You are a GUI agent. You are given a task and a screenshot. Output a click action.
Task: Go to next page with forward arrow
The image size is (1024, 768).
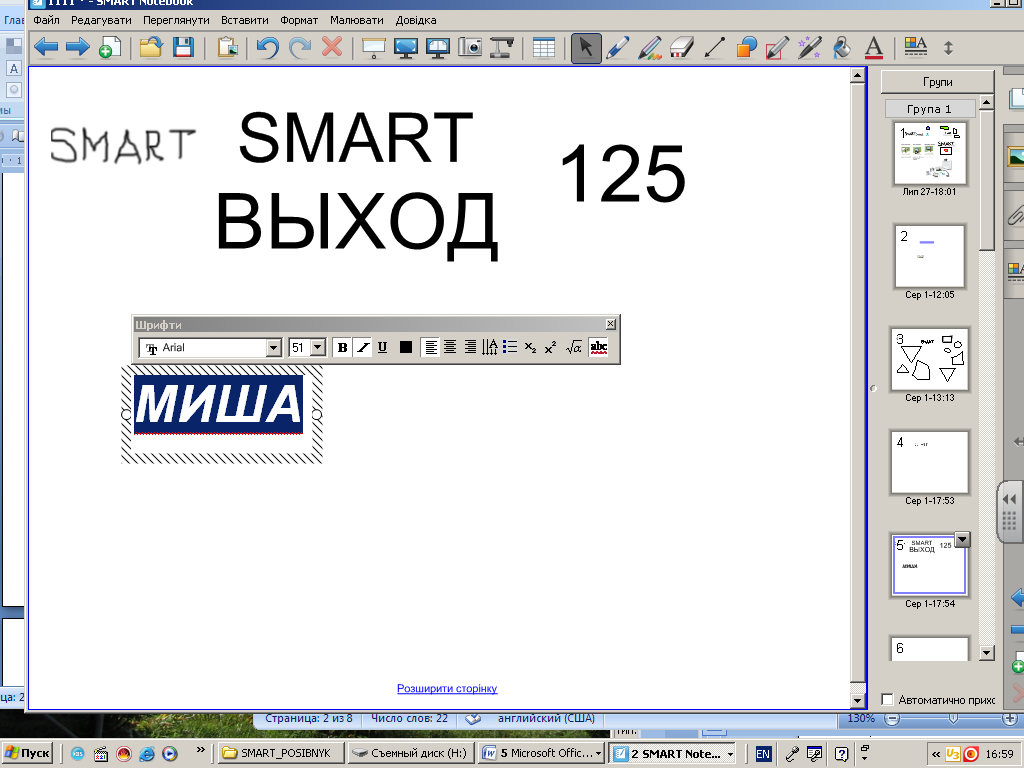(x=78, y=47)
